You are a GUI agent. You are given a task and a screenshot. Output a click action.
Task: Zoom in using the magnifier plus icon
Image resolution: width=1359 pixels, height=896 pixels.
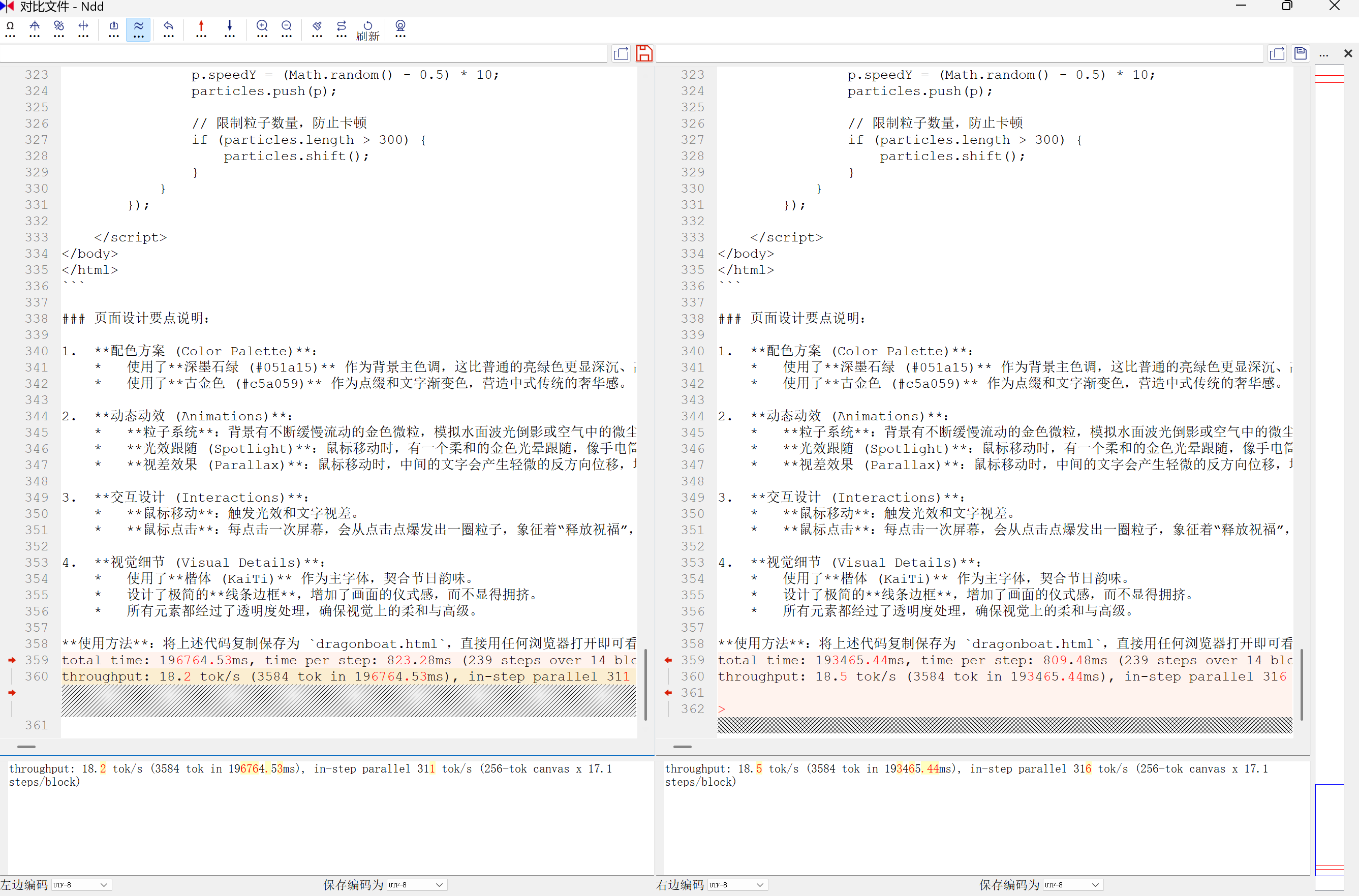coord(262,29)
